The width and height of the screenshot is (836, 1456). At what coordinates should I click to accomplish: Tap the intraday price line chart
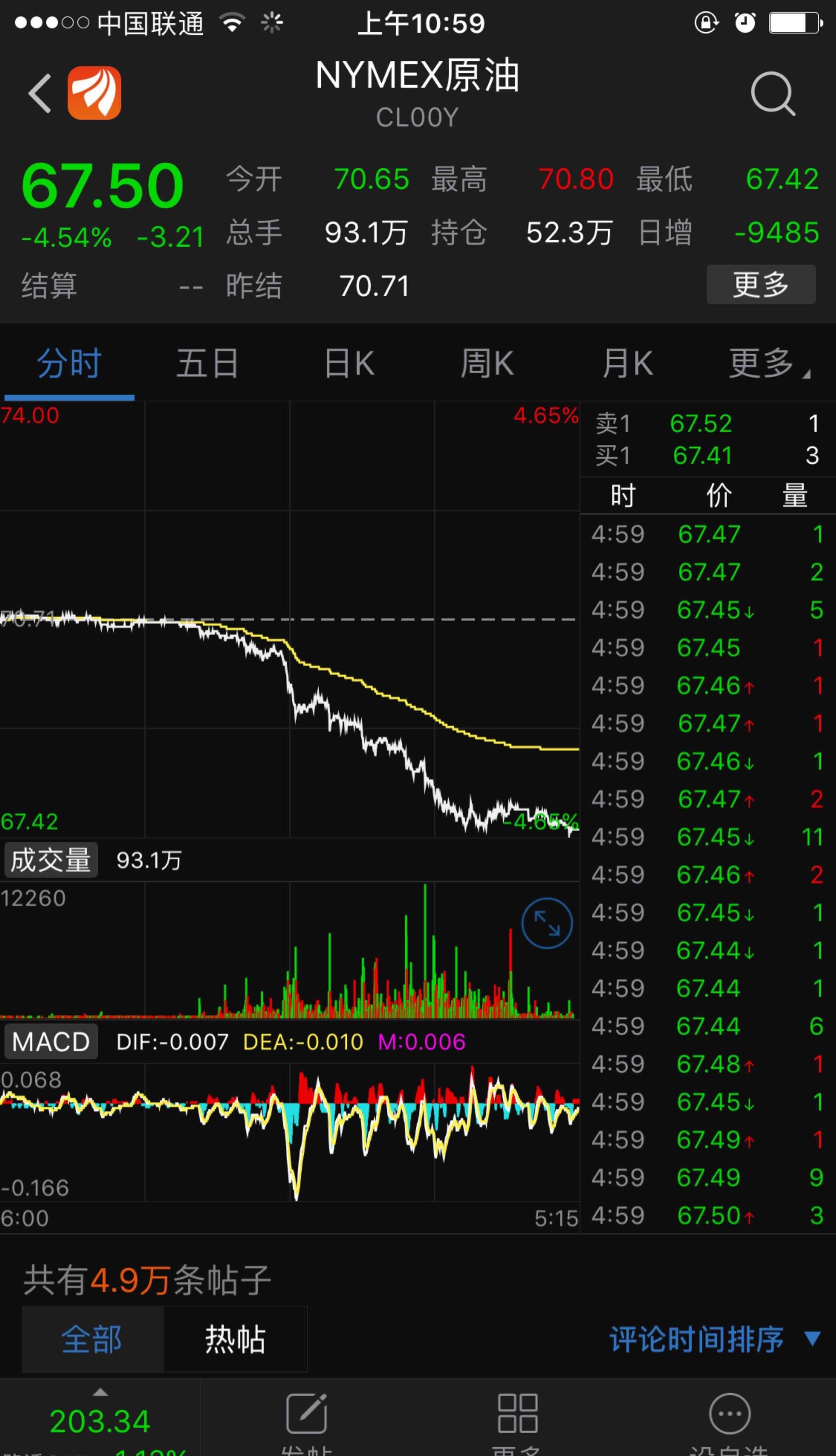[x=289, y=619]
